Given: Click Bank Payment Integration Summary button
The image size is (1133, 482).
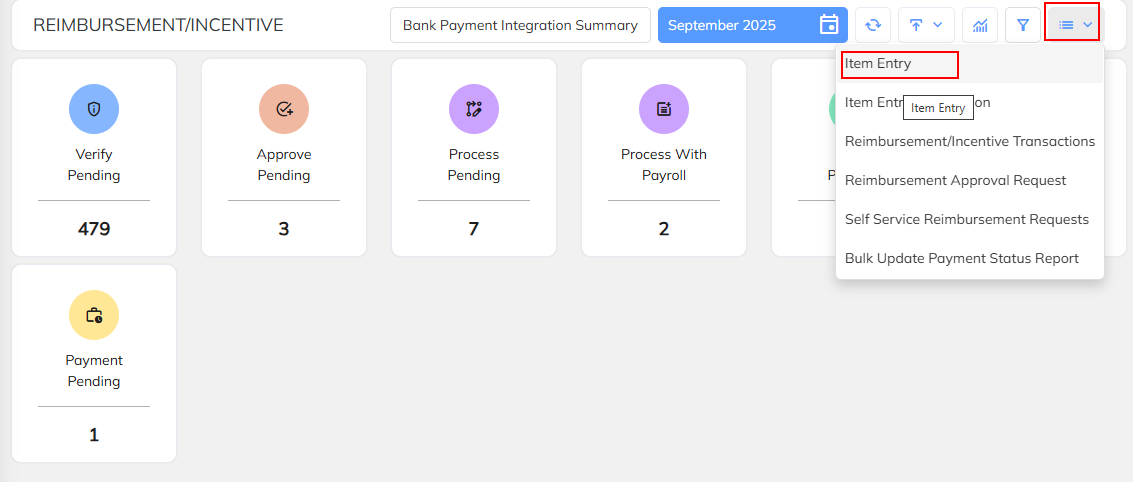Looking at the screenshot, I should click(x=520, y=25).
